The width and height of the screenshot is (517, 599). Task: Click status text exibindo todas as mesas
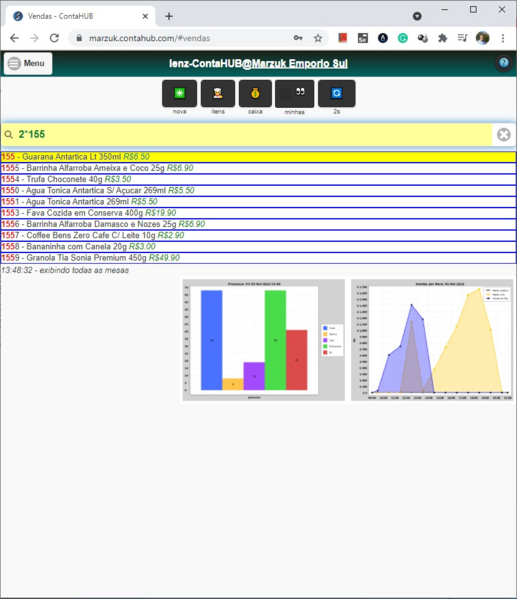click(84, 270)
